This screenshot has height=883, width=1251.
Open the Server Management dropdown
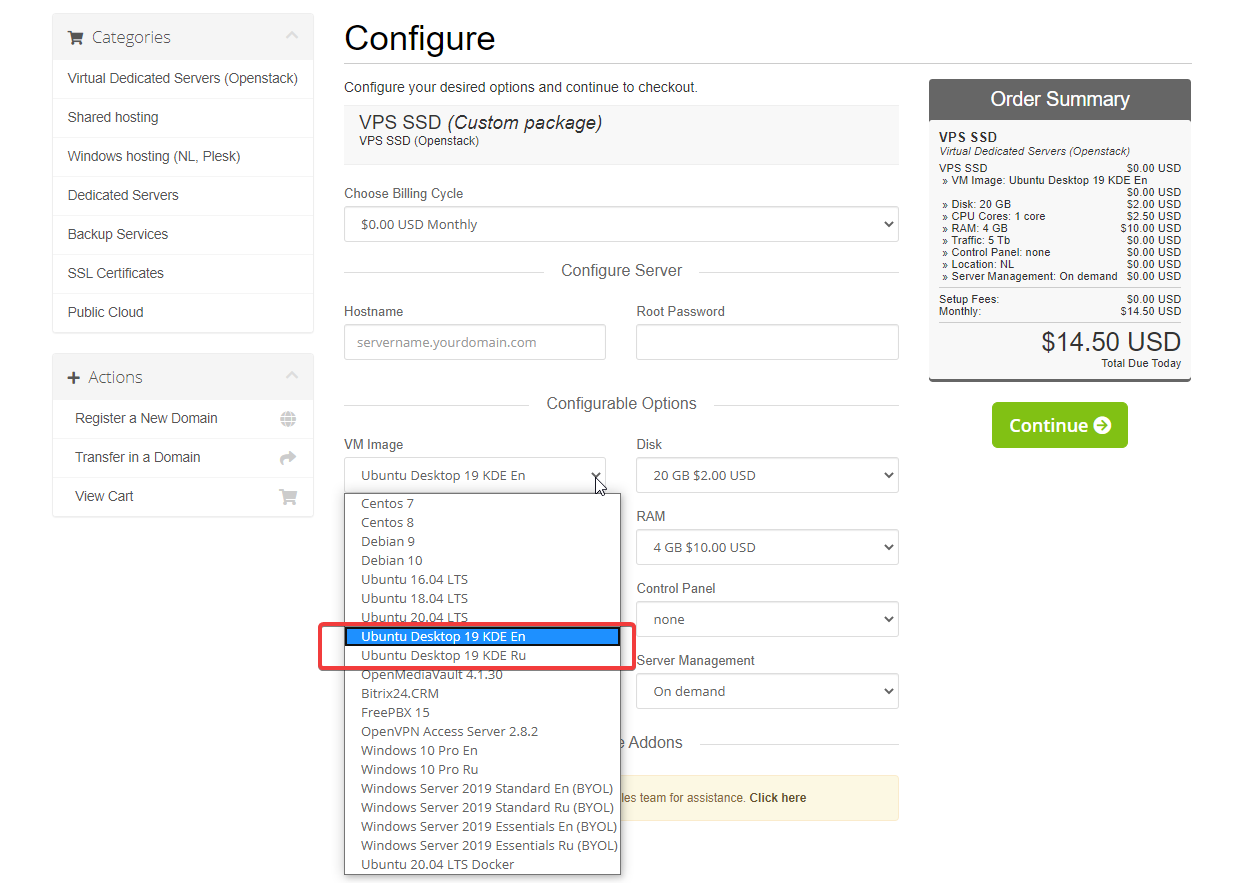767,691
